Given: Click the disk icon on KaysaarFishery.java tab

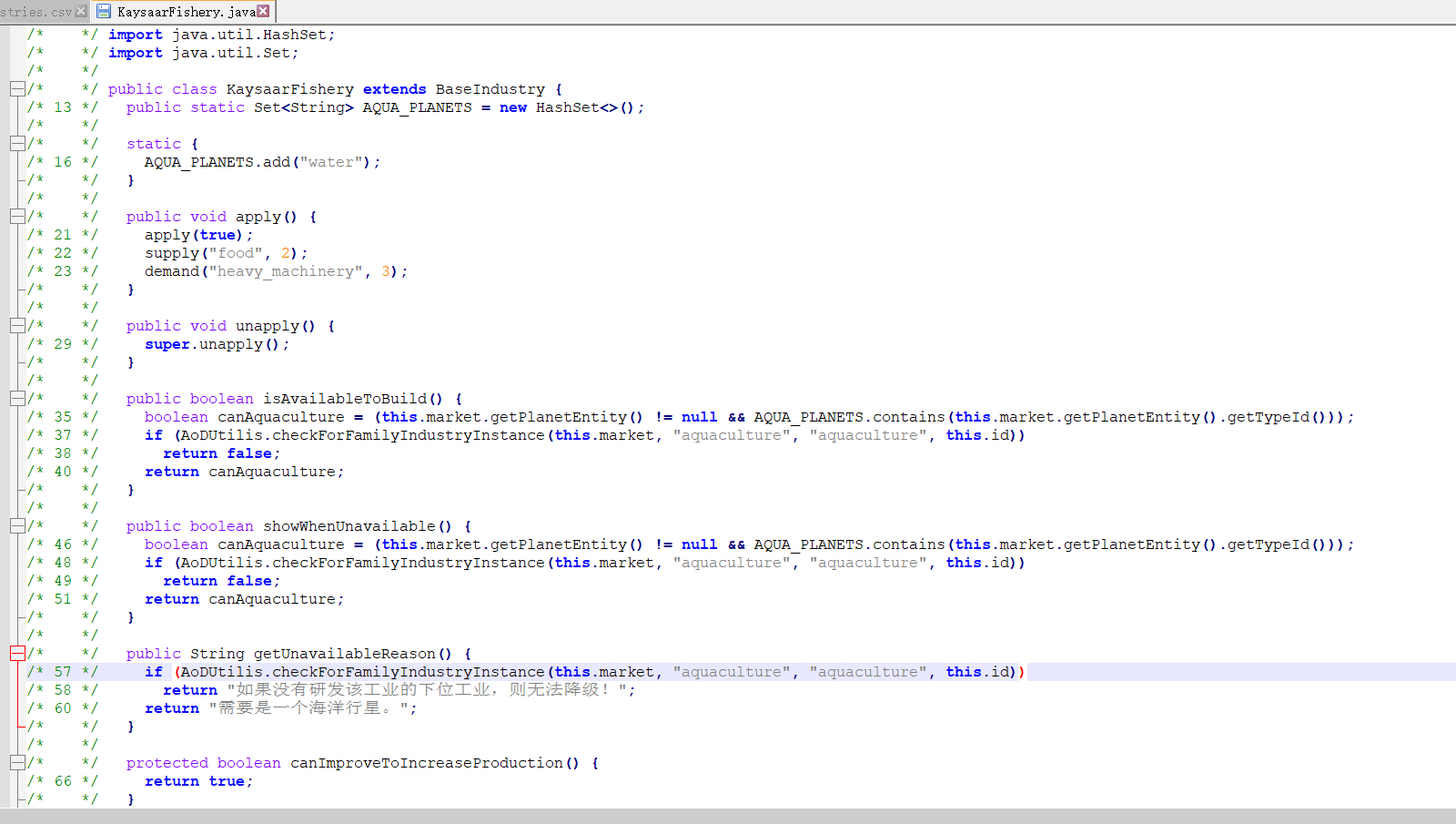Looking at the screenshot, I should [104, 12].
